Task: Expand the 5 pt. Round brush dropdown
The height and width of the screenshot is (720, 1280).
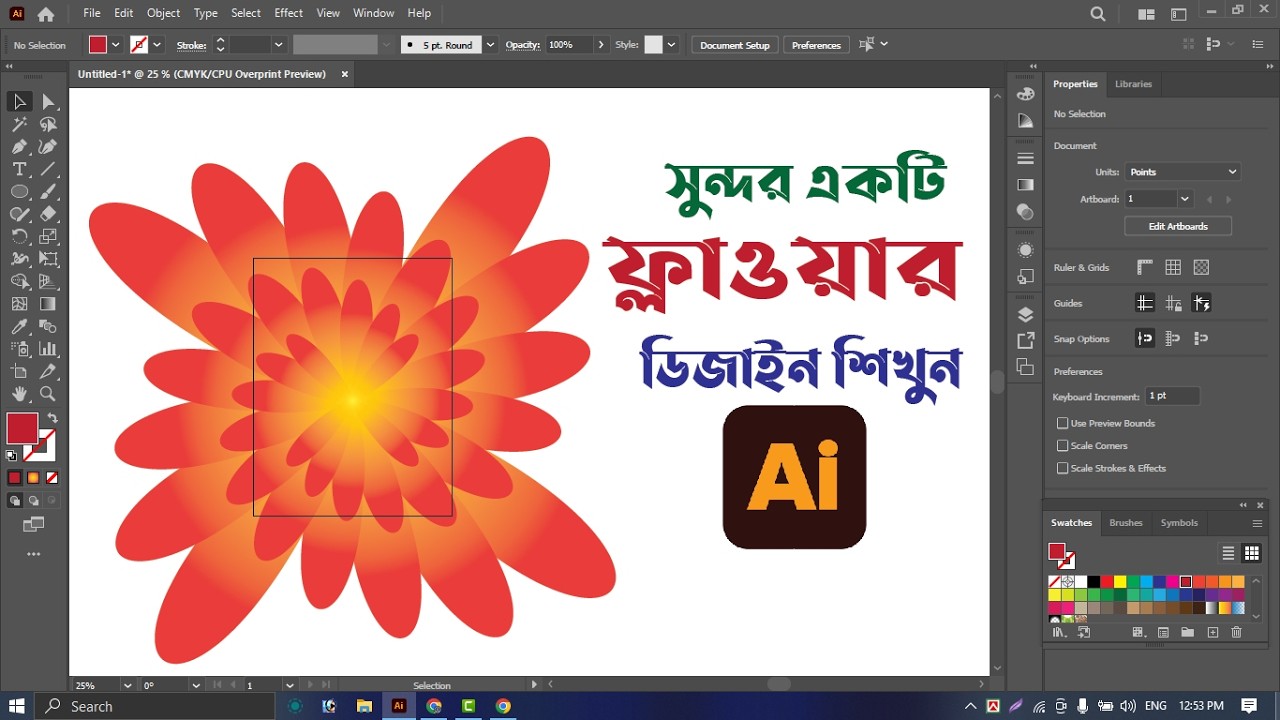Action: (x=490, y=45)
